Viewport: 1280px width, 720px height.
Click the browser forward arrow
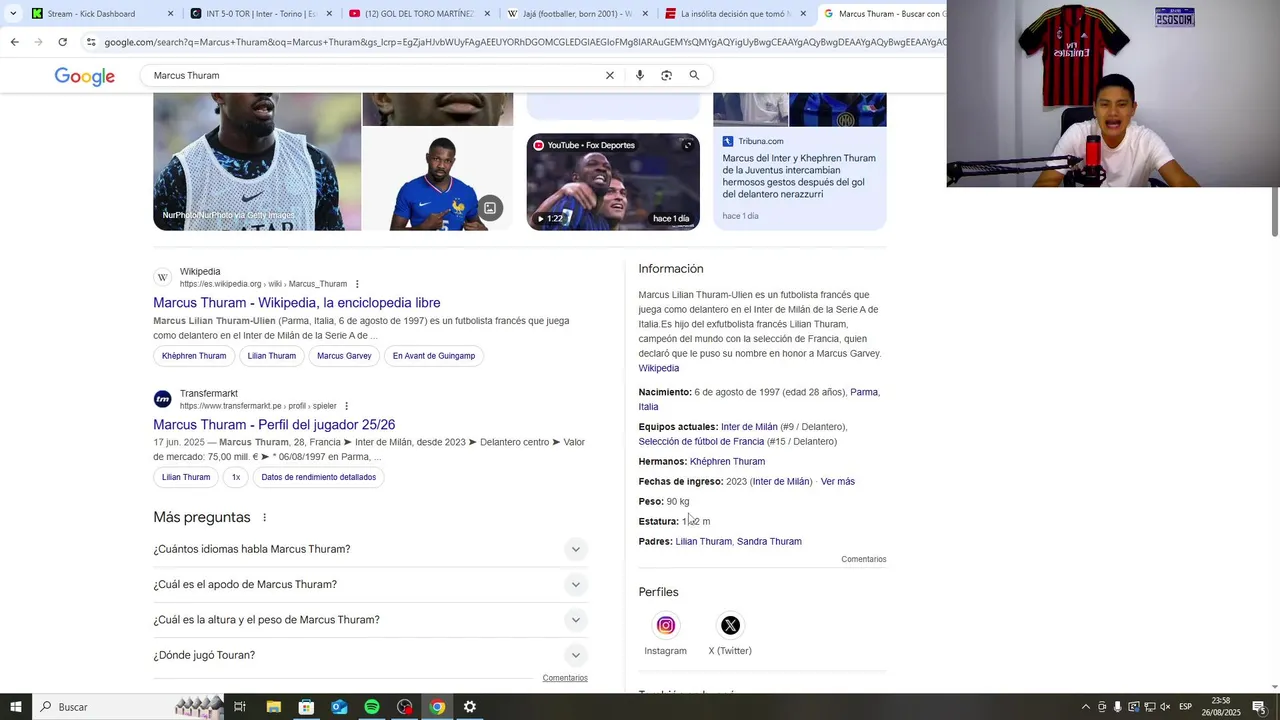(38, 42)
